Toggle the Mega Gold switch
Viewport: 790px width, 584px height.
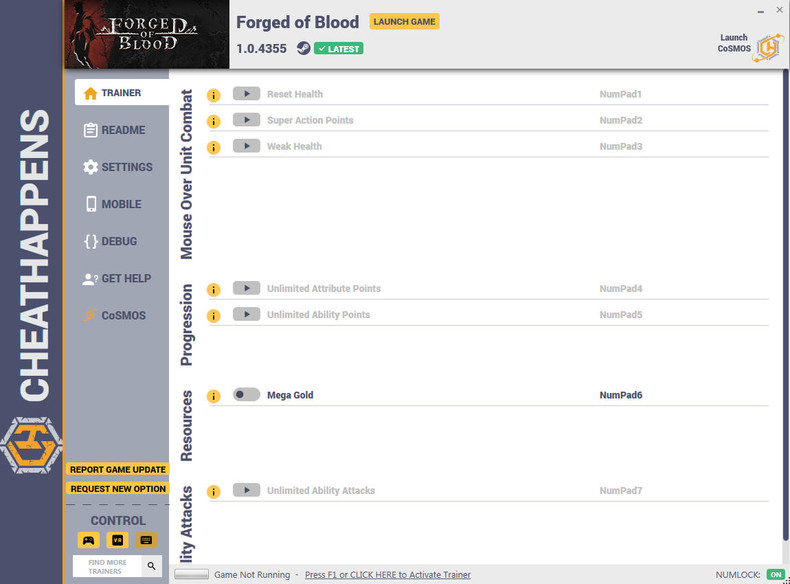click(246, 395)
